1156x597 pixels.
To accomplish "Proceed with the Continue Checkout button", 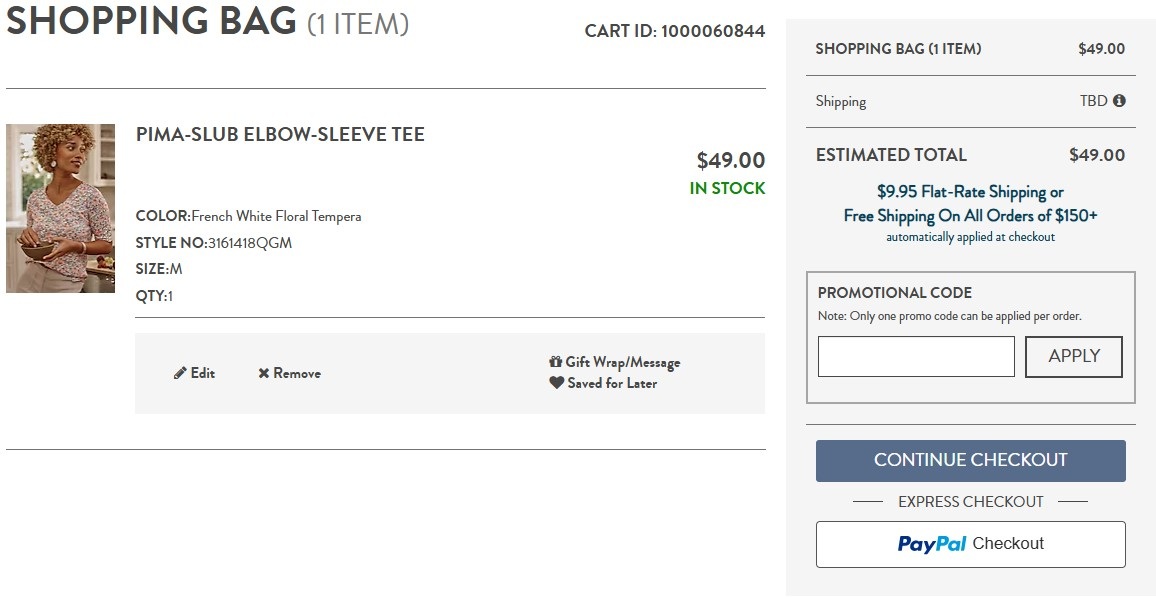I will click(970, 460).
